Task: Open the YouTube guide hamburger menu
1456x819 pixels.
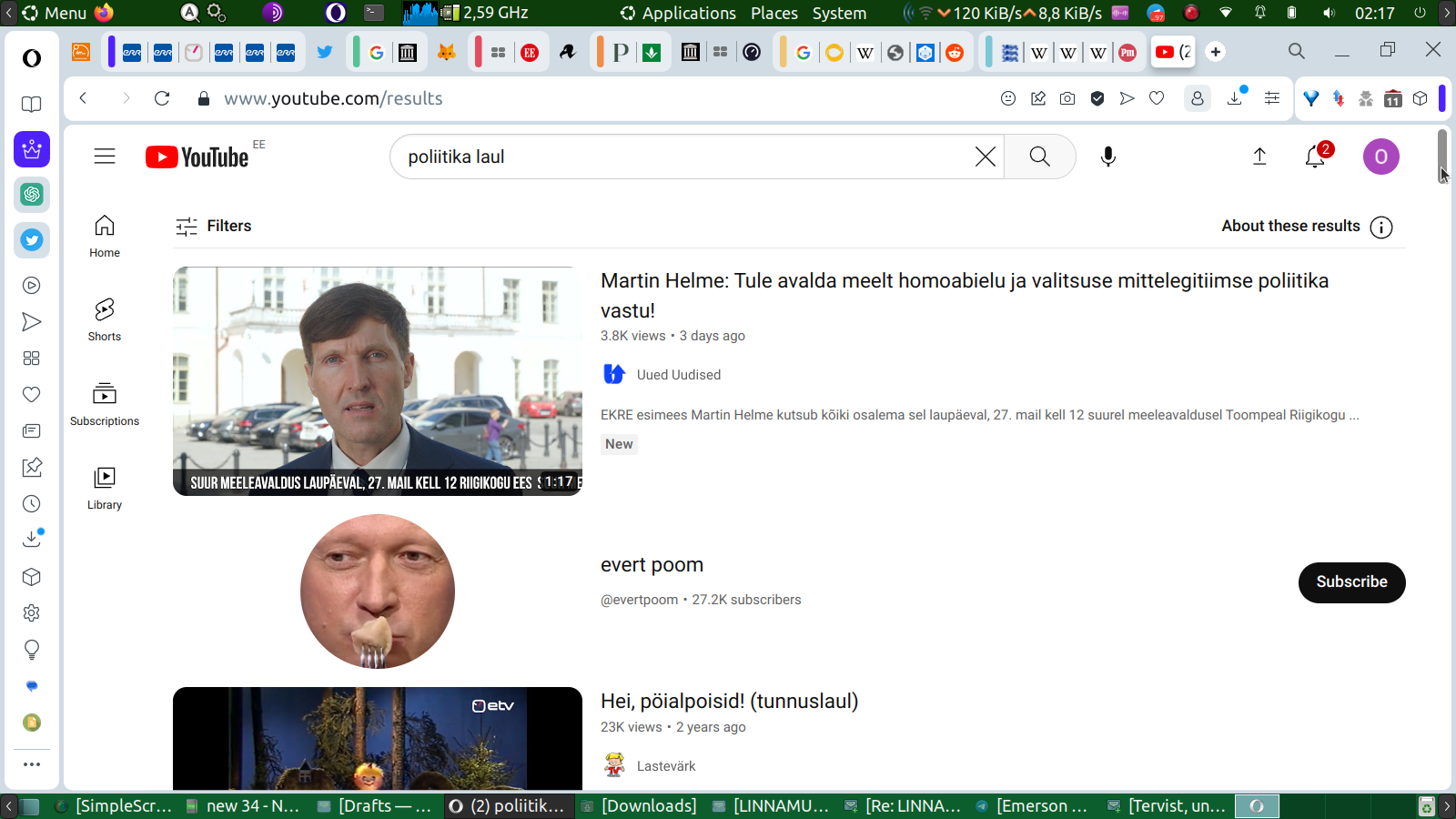Action: [105, 157]
